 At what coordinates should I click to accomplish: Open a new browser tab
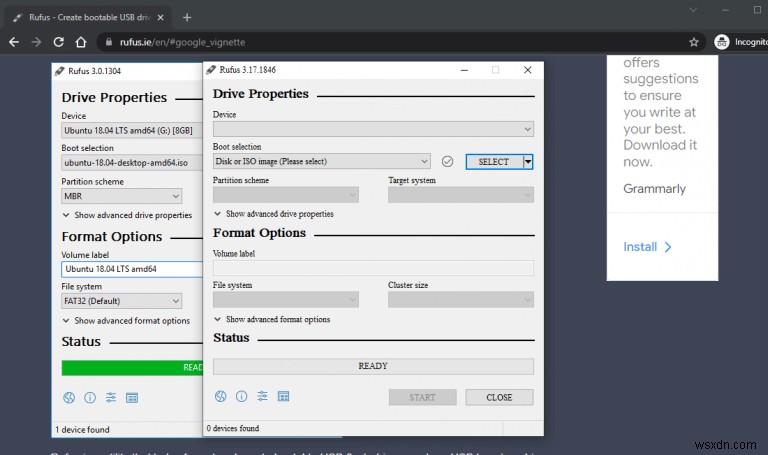coord(187,18)
